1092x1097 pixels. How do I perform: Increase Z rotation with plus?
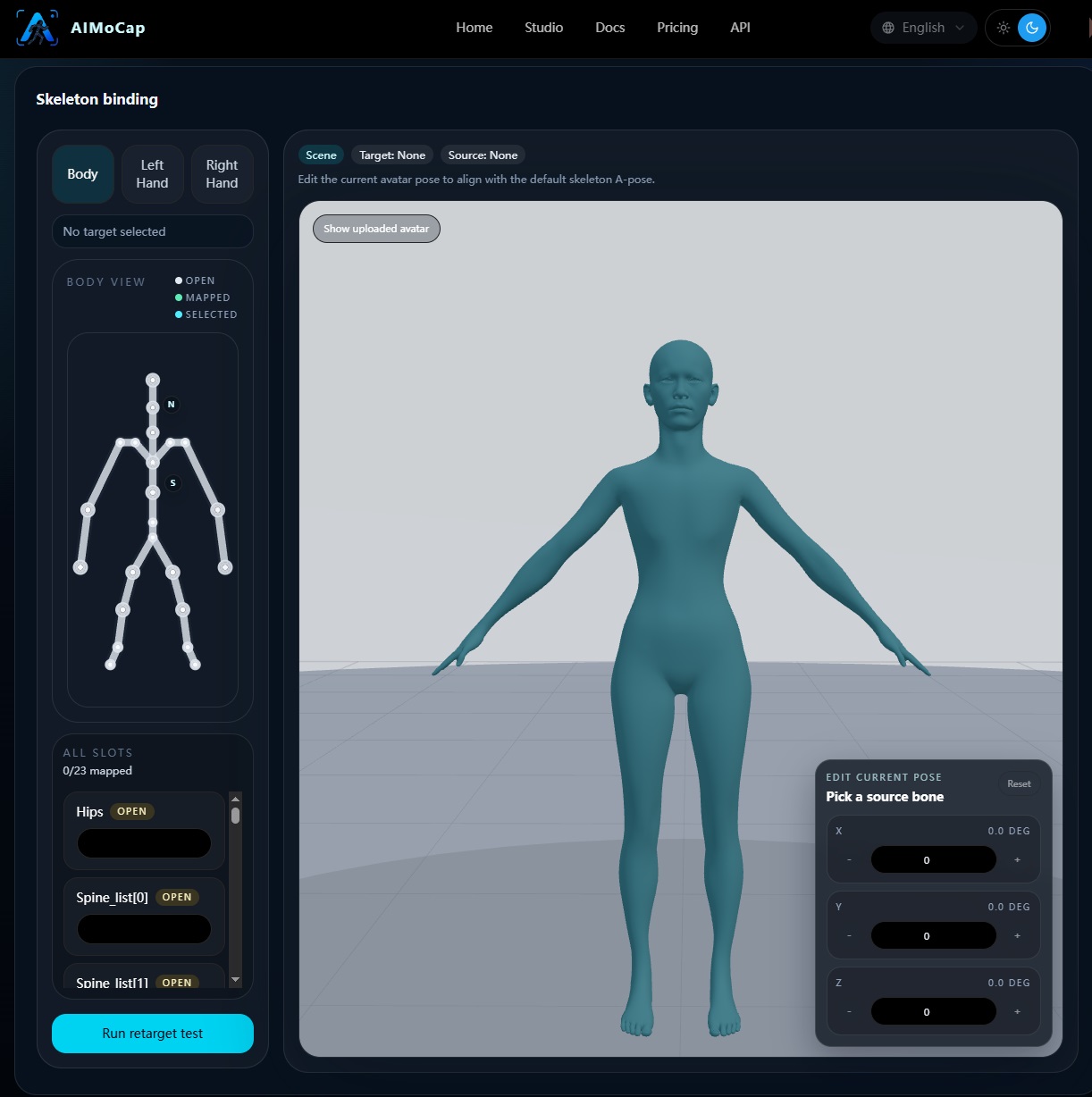click(1017, 1012)
